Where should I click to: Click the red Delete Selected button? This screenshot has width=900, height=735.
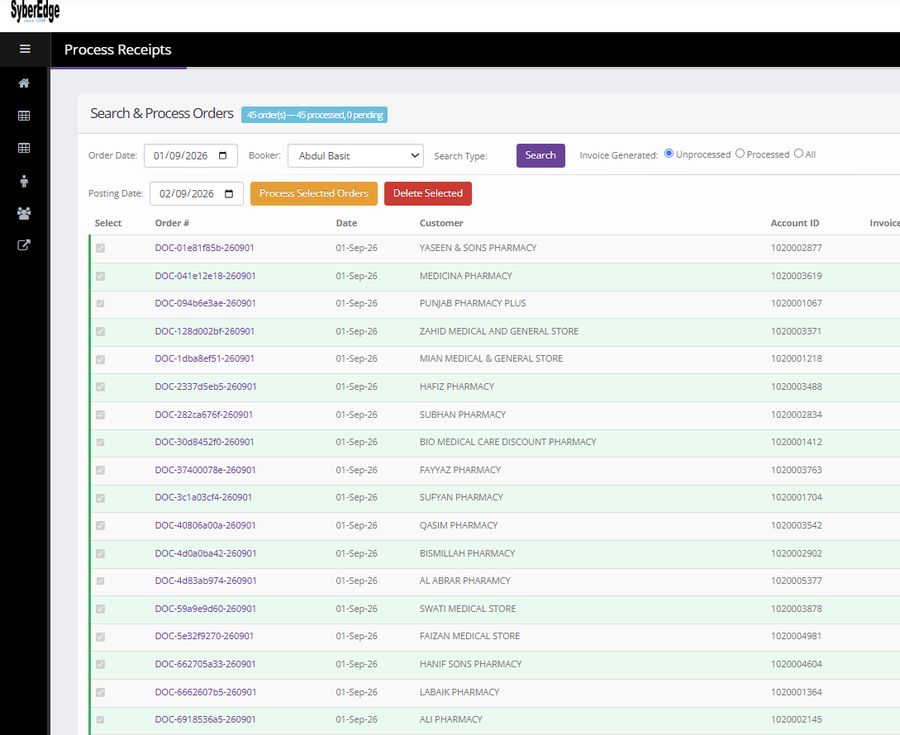(x=428, y=193)
